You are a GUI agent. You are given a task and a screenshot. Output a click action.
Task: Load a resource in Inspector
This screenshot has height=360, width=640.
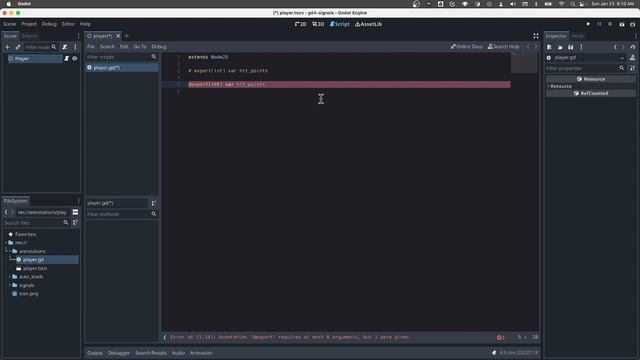(x=560, y=47)
